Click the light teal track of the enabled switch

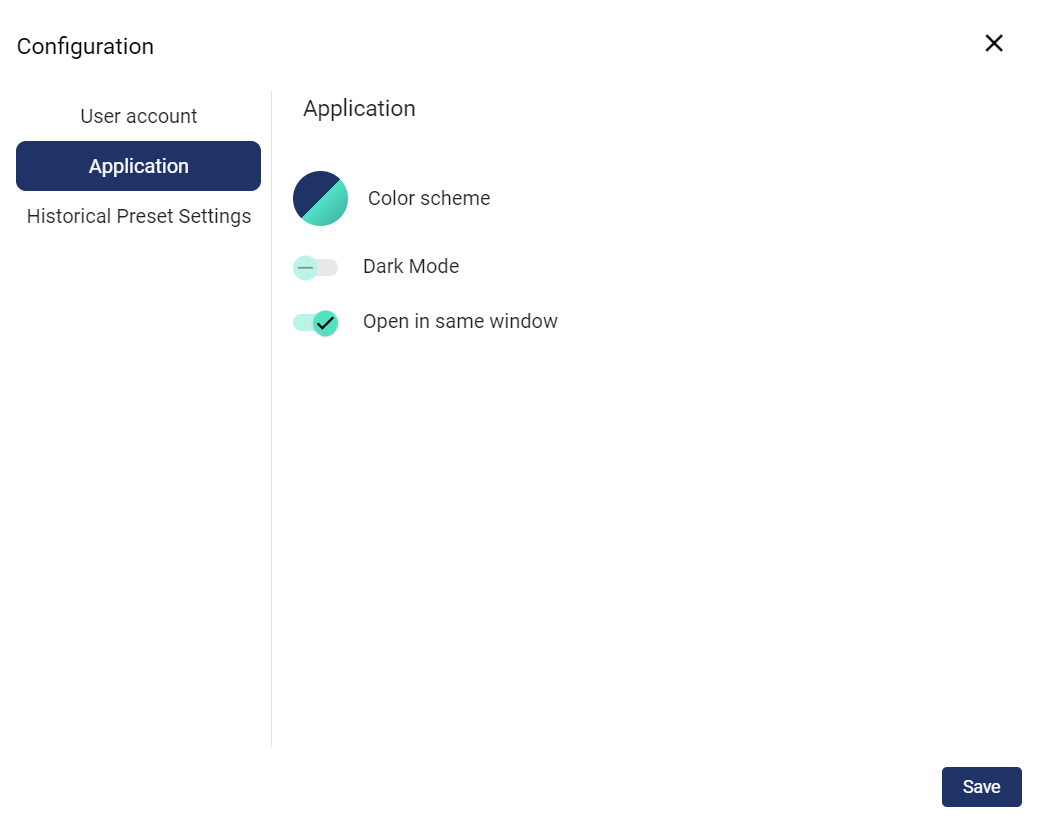click(301, 322)
